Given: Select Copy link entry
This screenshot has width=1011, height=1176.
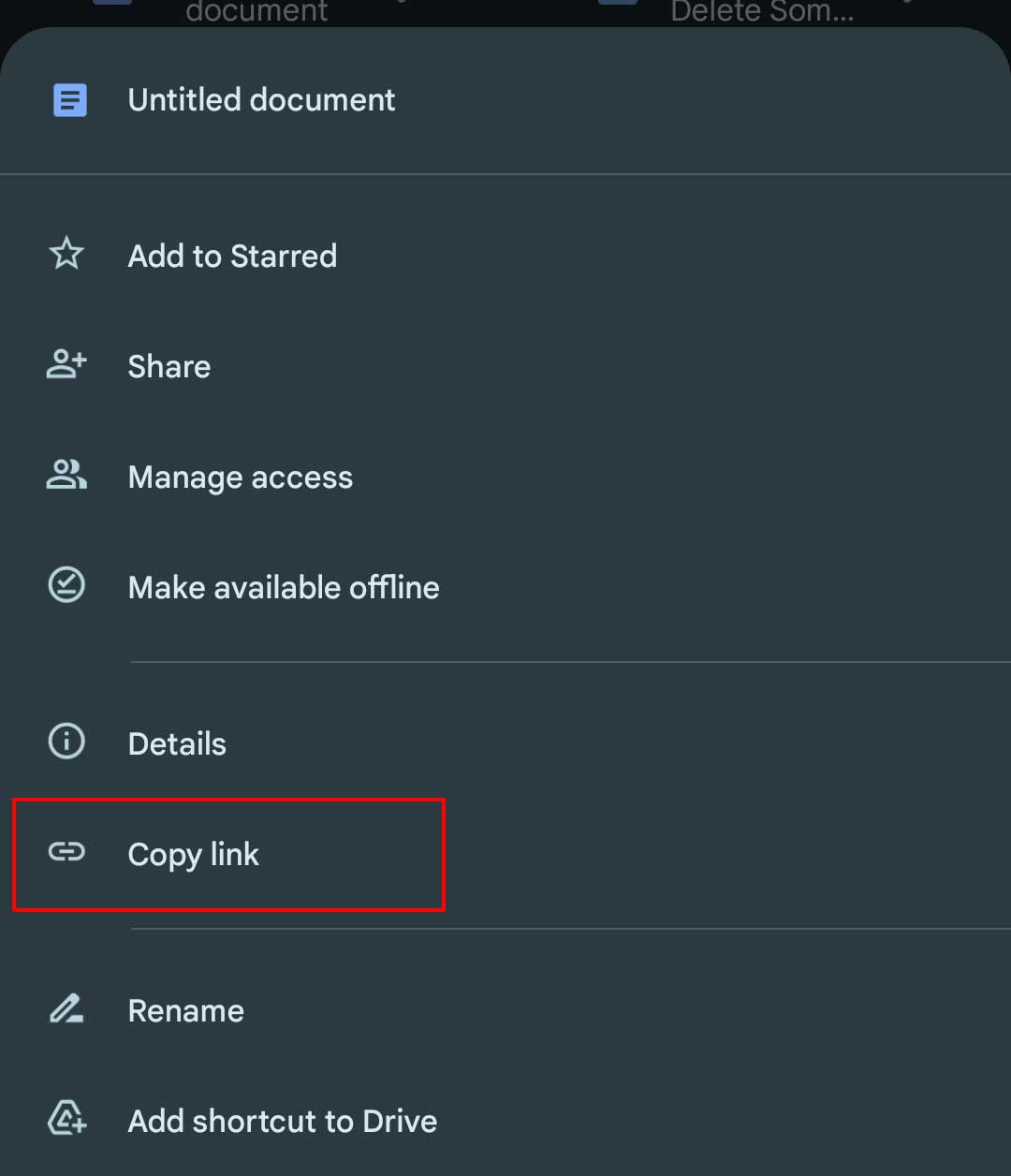Looking at the screenshot, I should tap(505, 854).
